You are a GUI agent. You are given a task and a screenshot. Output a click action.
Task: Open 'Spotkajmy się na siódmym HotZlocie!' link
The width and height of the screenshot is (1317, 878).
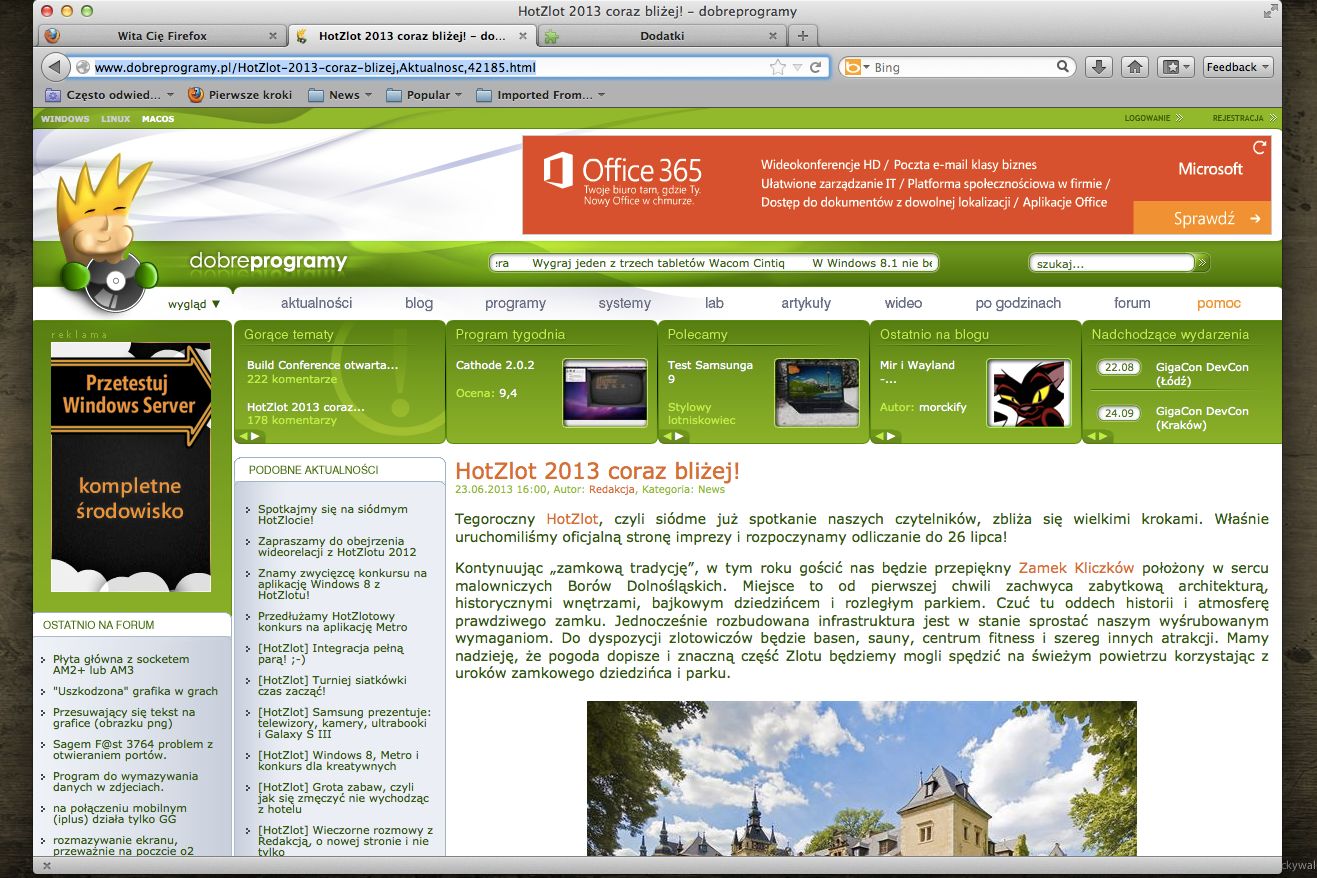(332, 515)
